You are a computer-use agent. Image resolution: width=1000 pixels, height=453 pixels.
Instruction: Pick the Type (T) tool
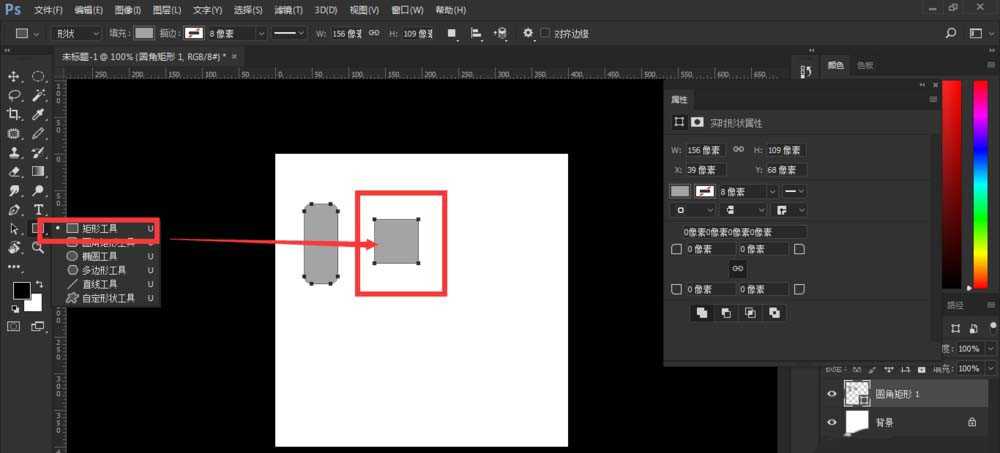[x=38, y=209]
